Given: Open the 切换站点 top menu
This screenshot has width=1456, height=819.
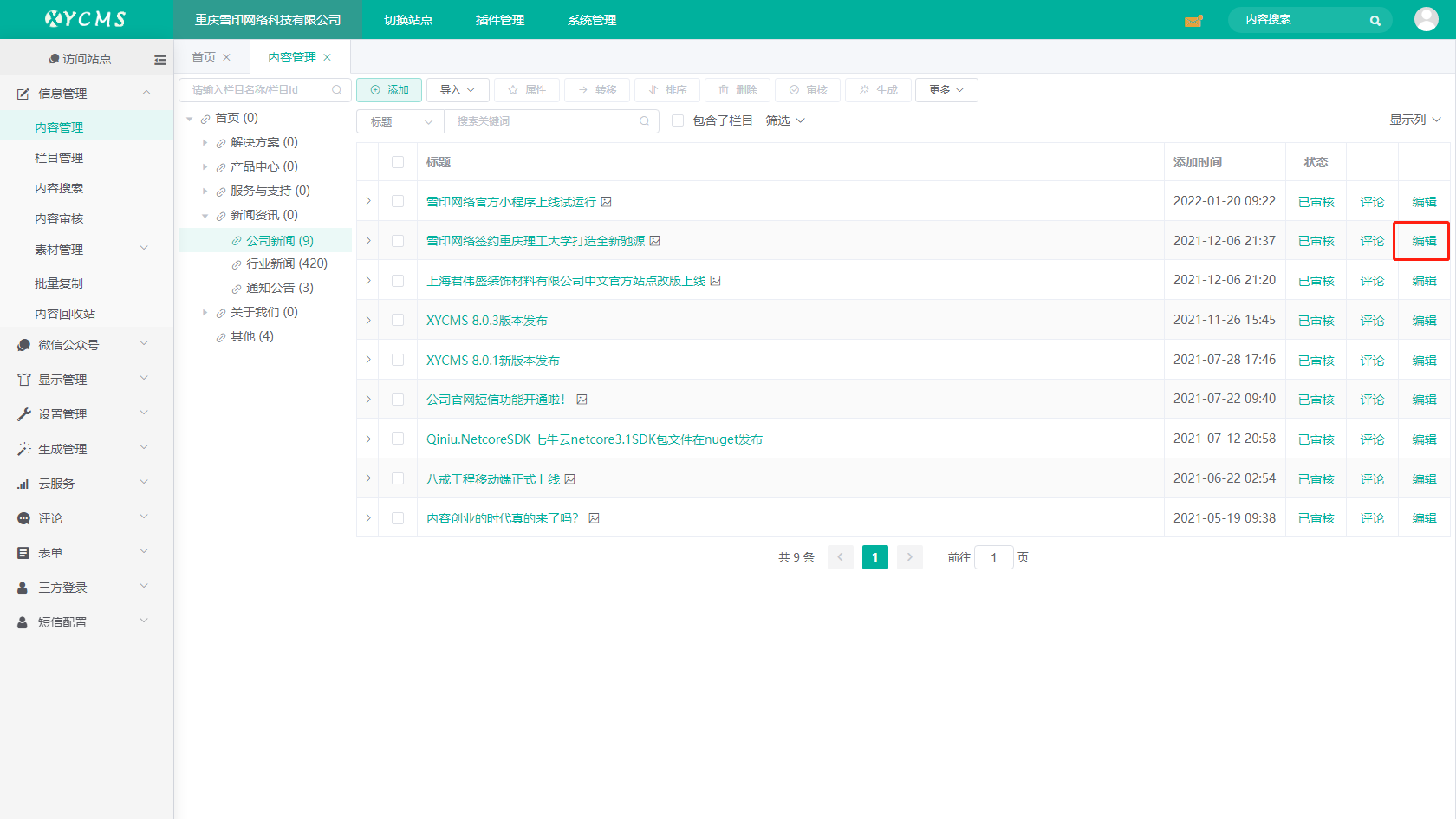Looking at the screenshot, I should click(408, 20).
